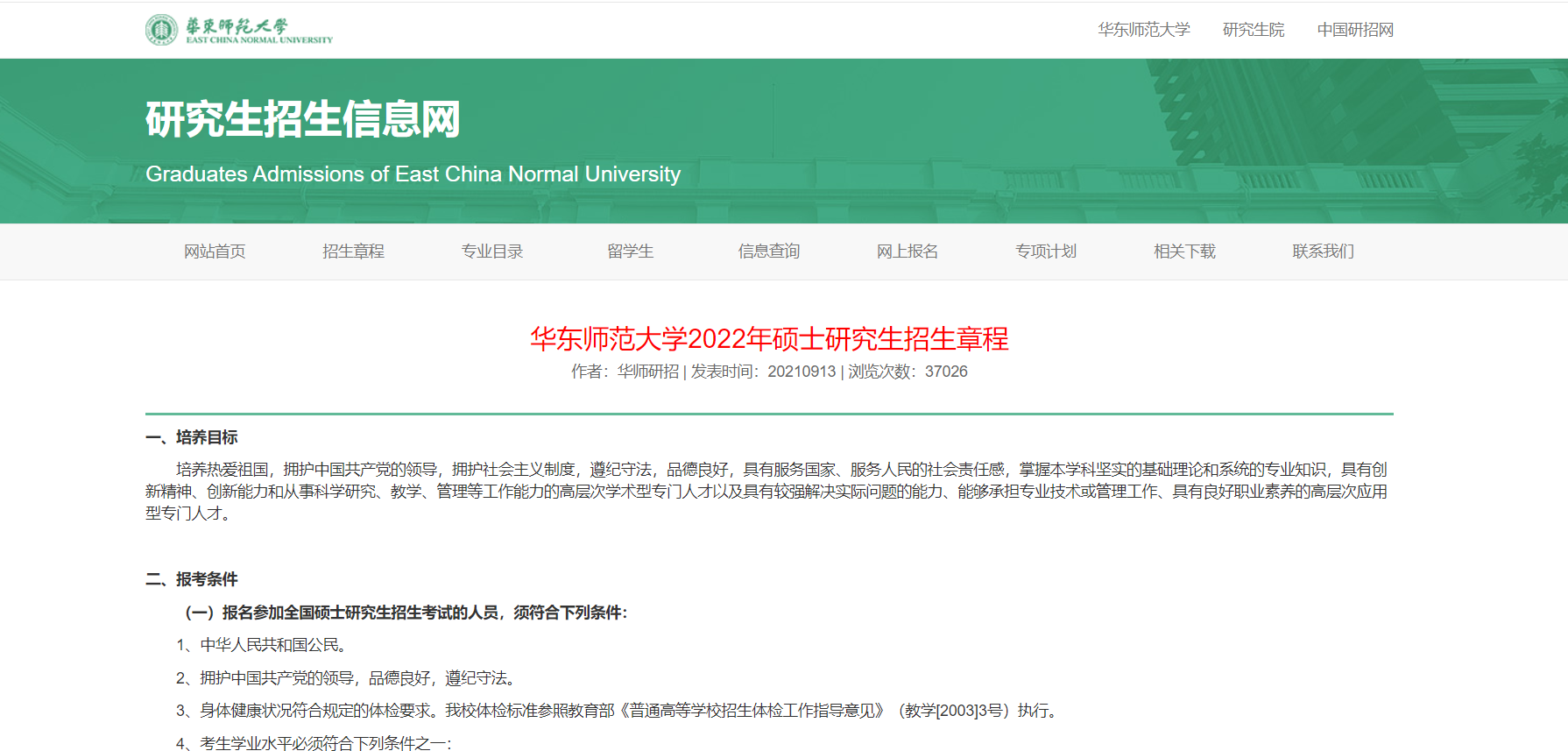
Task: Open the 华东师范大学 top link
Action: (1144, 30)
